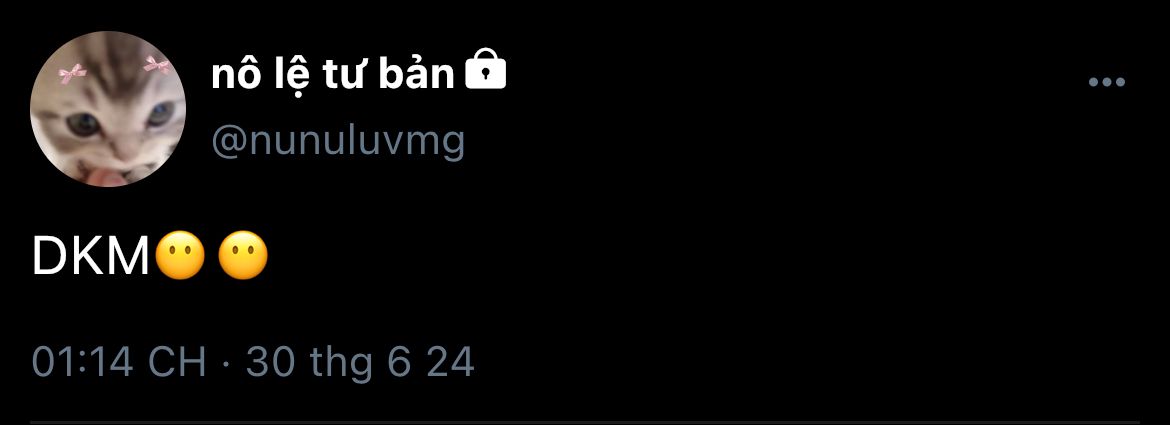Click the word "bản" in the display name
Viewport: 1170px width, 425px height.
click(416, 73)
